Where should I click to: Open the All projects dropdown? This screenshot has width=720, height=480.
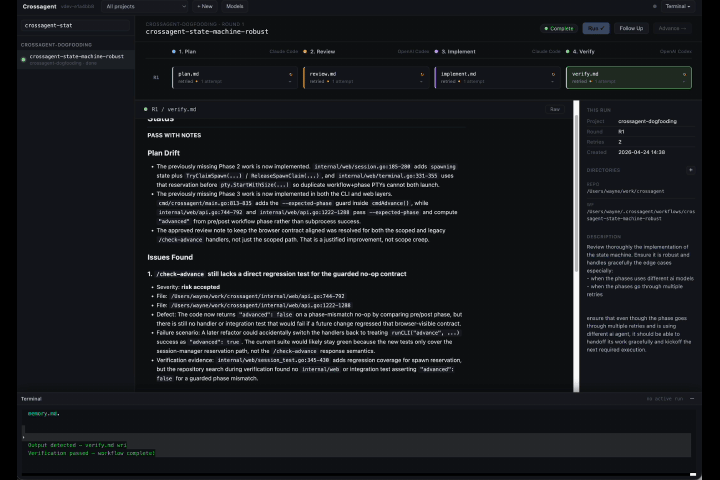click(x=145, y=6)
